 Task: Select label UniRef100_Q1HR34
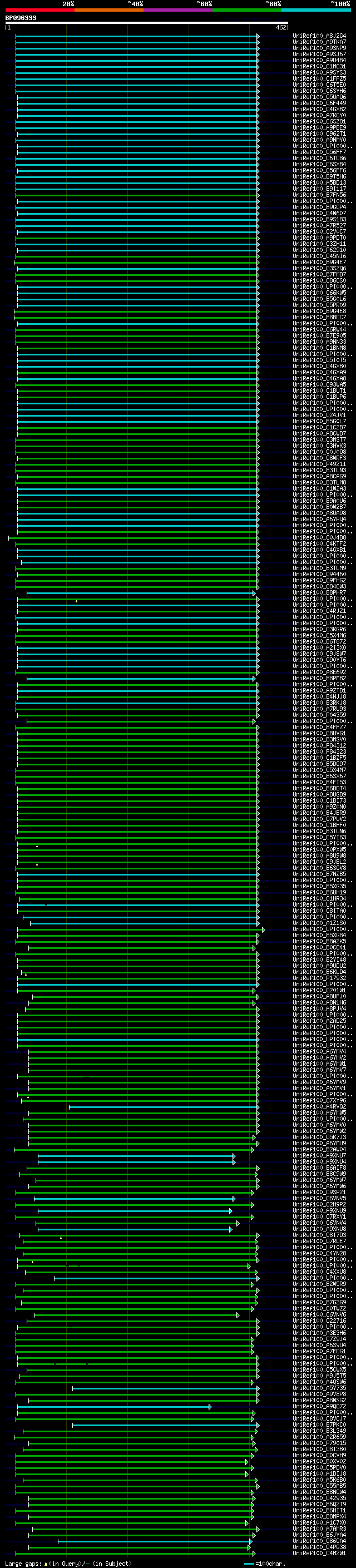pos(319,898)
